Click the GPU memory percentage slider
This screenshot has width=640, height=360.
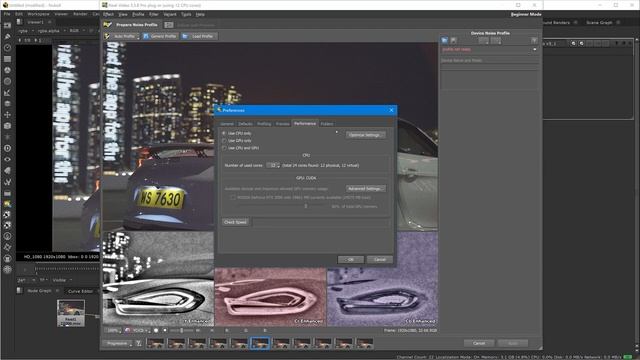pos(306,206)
